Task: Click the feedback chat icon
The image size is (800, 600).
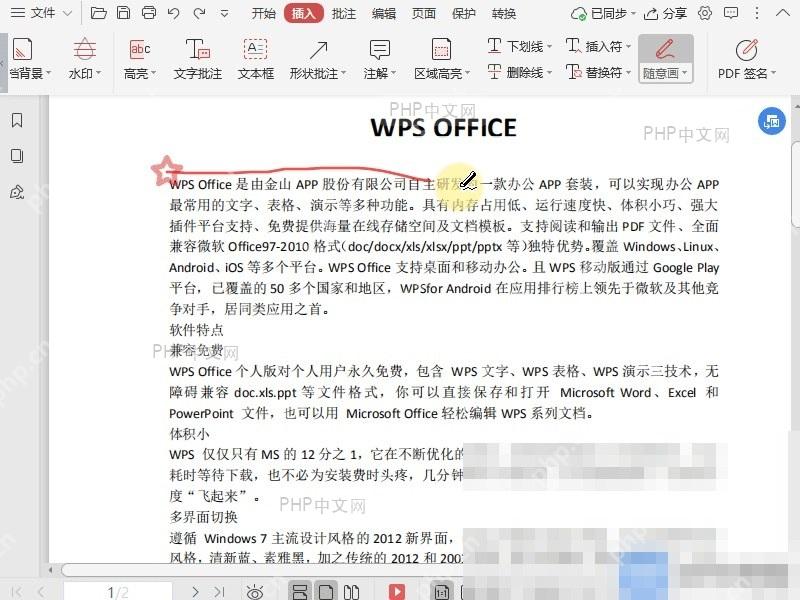Action: click(x=731, y=13)
